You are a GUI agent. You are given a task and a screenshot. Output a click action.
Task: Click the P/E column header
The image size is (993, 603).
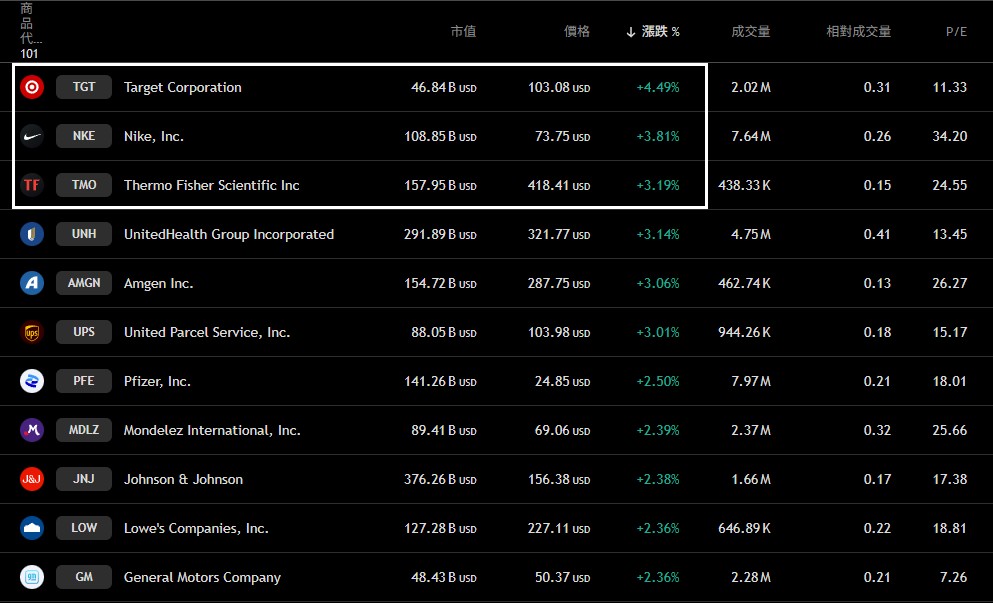coord(956,32)
